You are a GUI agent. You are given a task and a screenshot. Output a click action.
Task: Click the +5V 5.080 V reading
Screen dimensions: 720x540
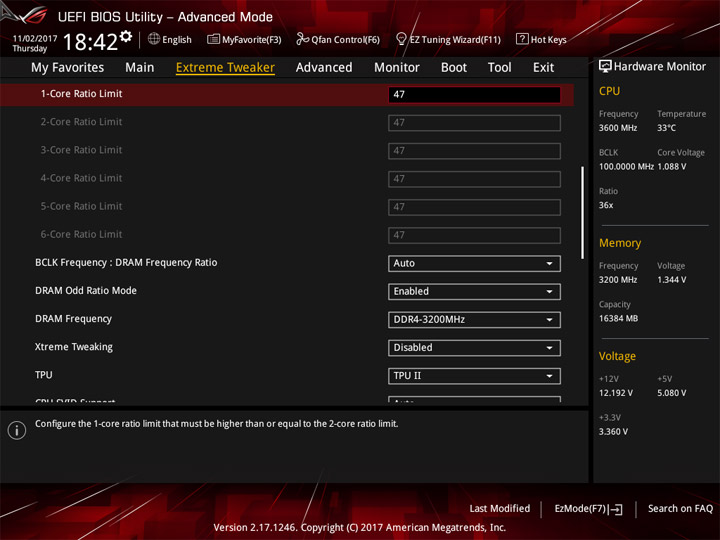pos(672,393)
